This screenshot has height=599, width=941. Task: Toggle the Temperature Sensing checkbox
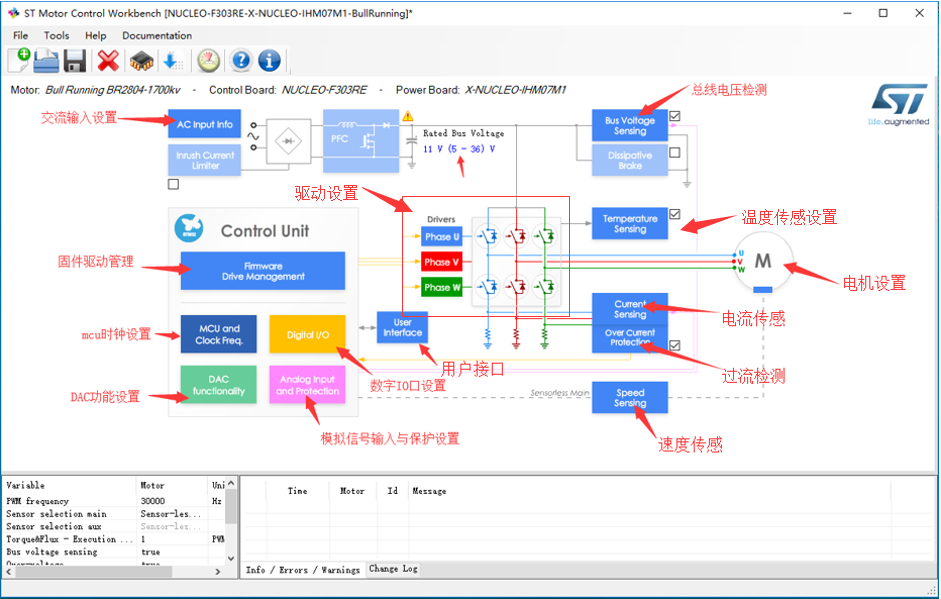point(675,213)
